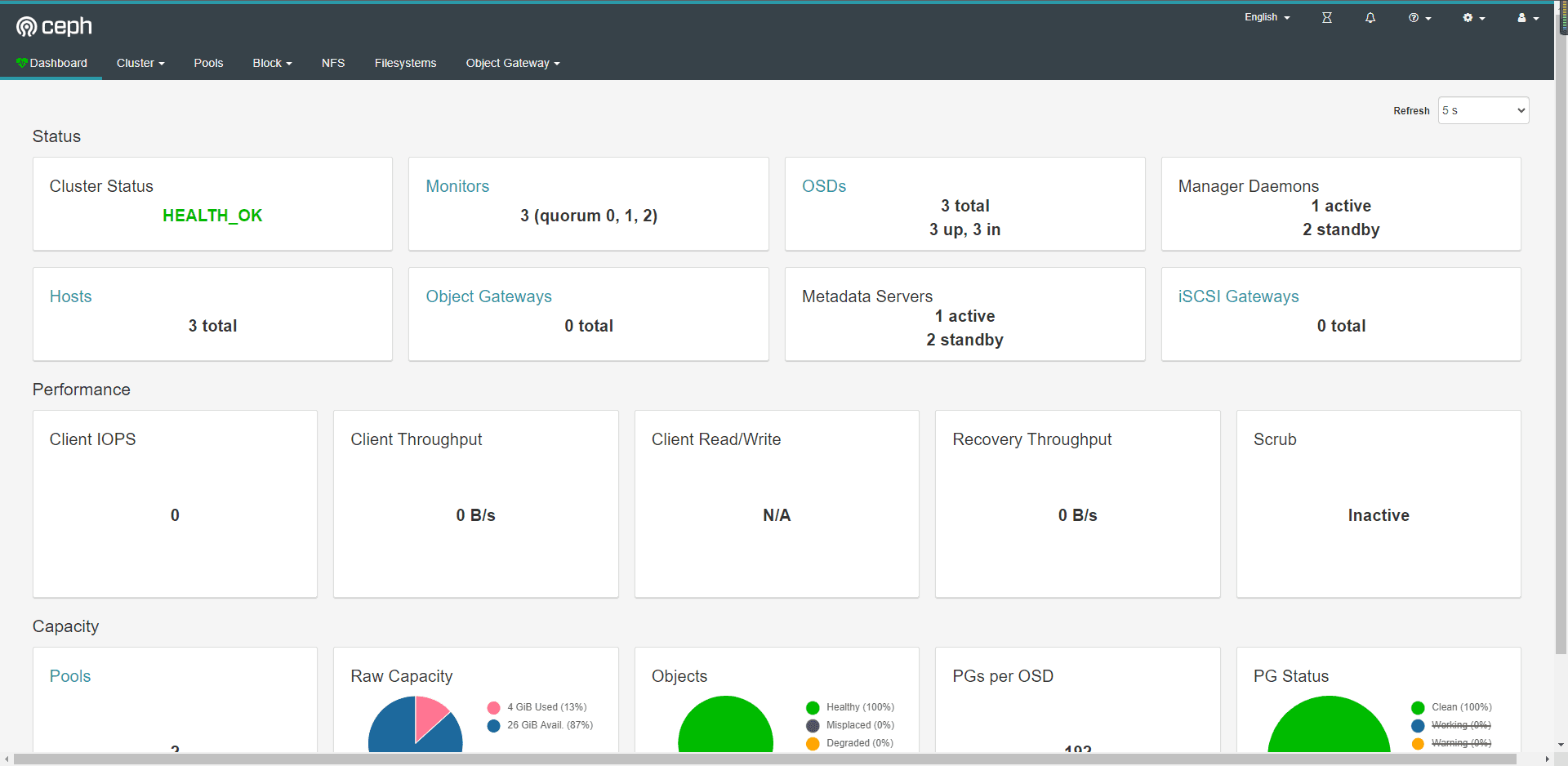Click the Metadata Servers '1 active' text
This screenshot has height=766, width=1568.
[x=964, y=316]
